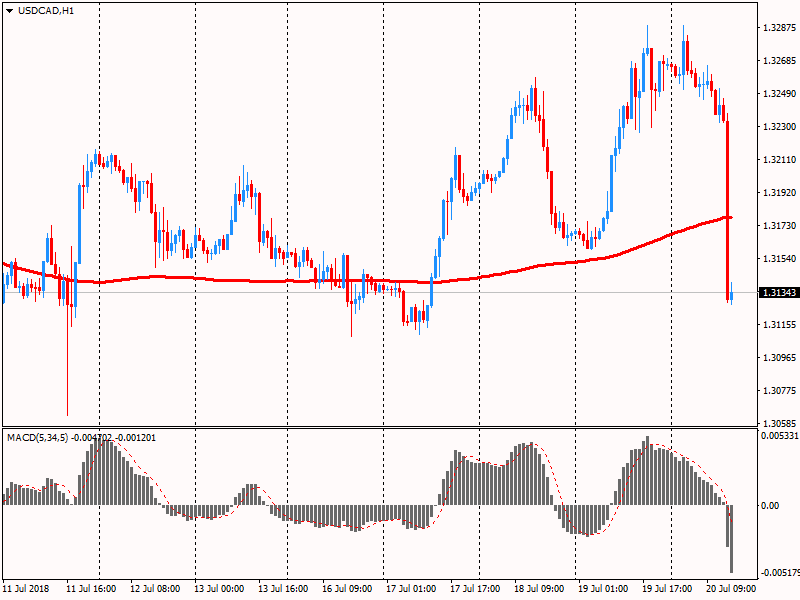The image size is (800, 600).
Task: Click price level 1.32110 on the scale
Action: [x=779, y=160]
